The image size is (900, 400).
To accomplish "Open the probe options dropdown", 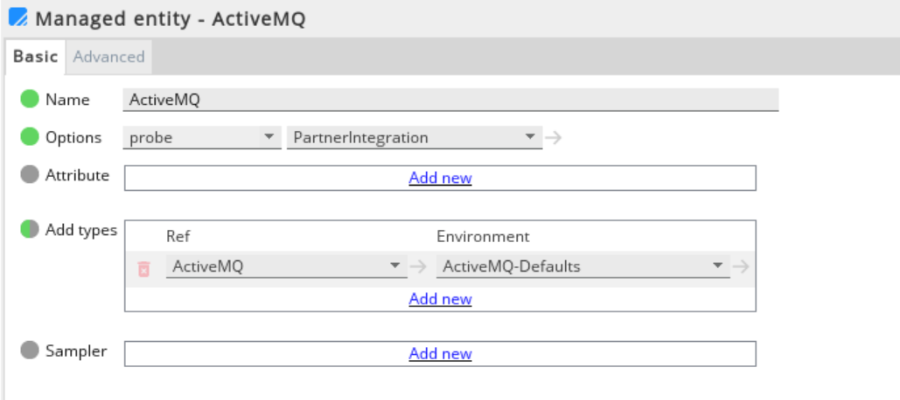I will click(x=202, y=138).
